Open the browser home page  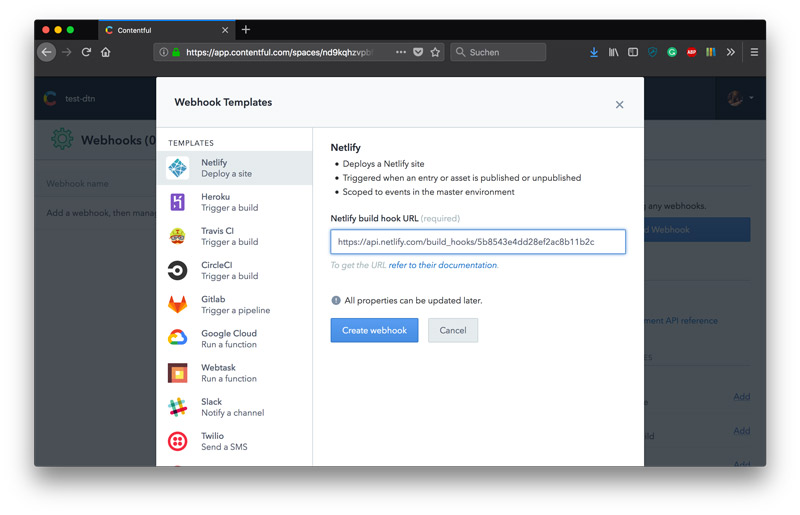pyautogui.click(x=106, y=52)
